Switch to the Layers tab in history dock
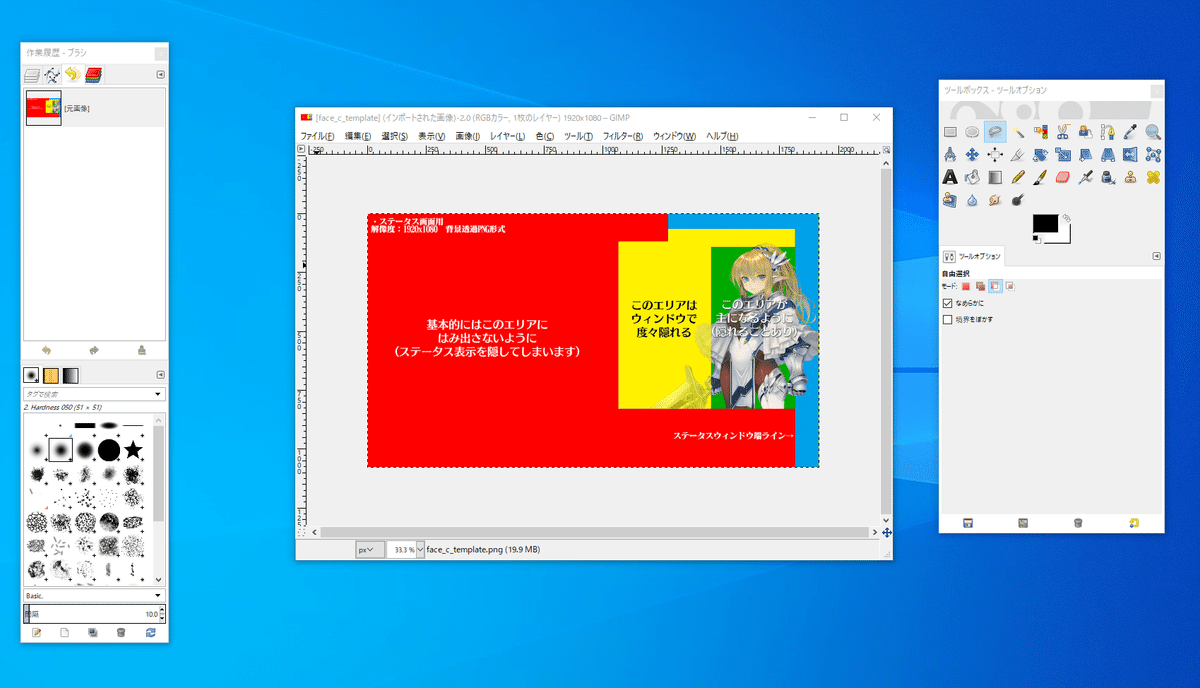 (x=31, y=74)
